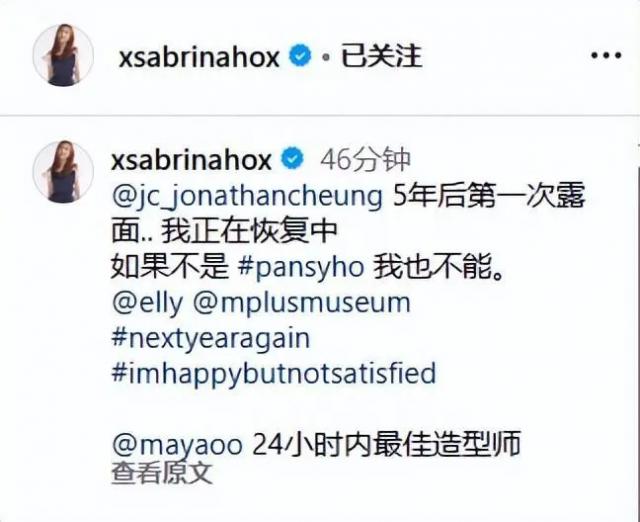Open the three-dot more options menu

coord(606,56)
